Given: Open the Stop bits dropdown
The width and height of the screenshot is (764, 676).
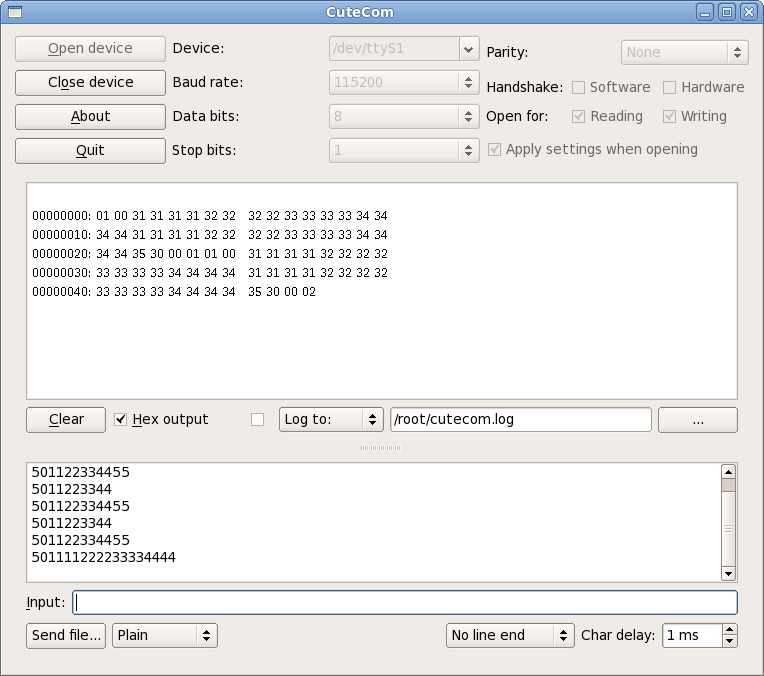Looking at the screenshot, I should tap(404, 150).
